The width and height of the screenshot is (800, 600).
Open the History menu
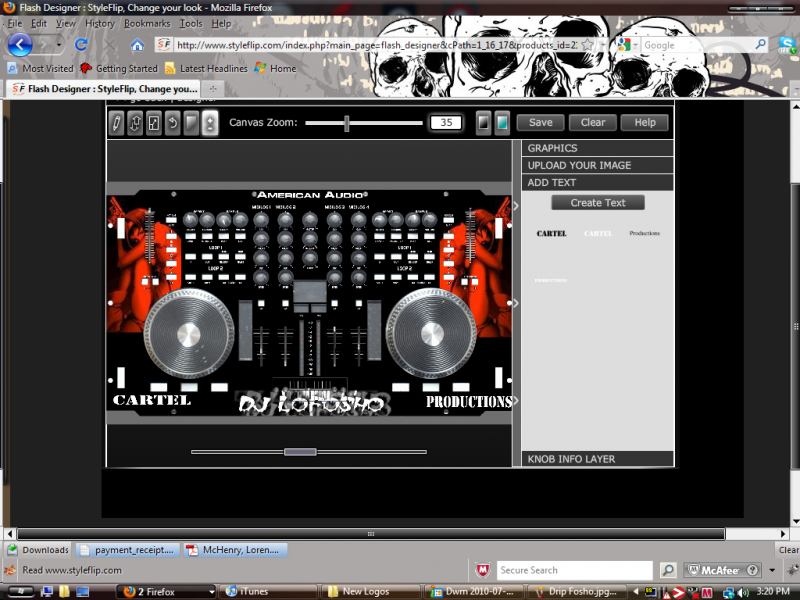(100, 23)
